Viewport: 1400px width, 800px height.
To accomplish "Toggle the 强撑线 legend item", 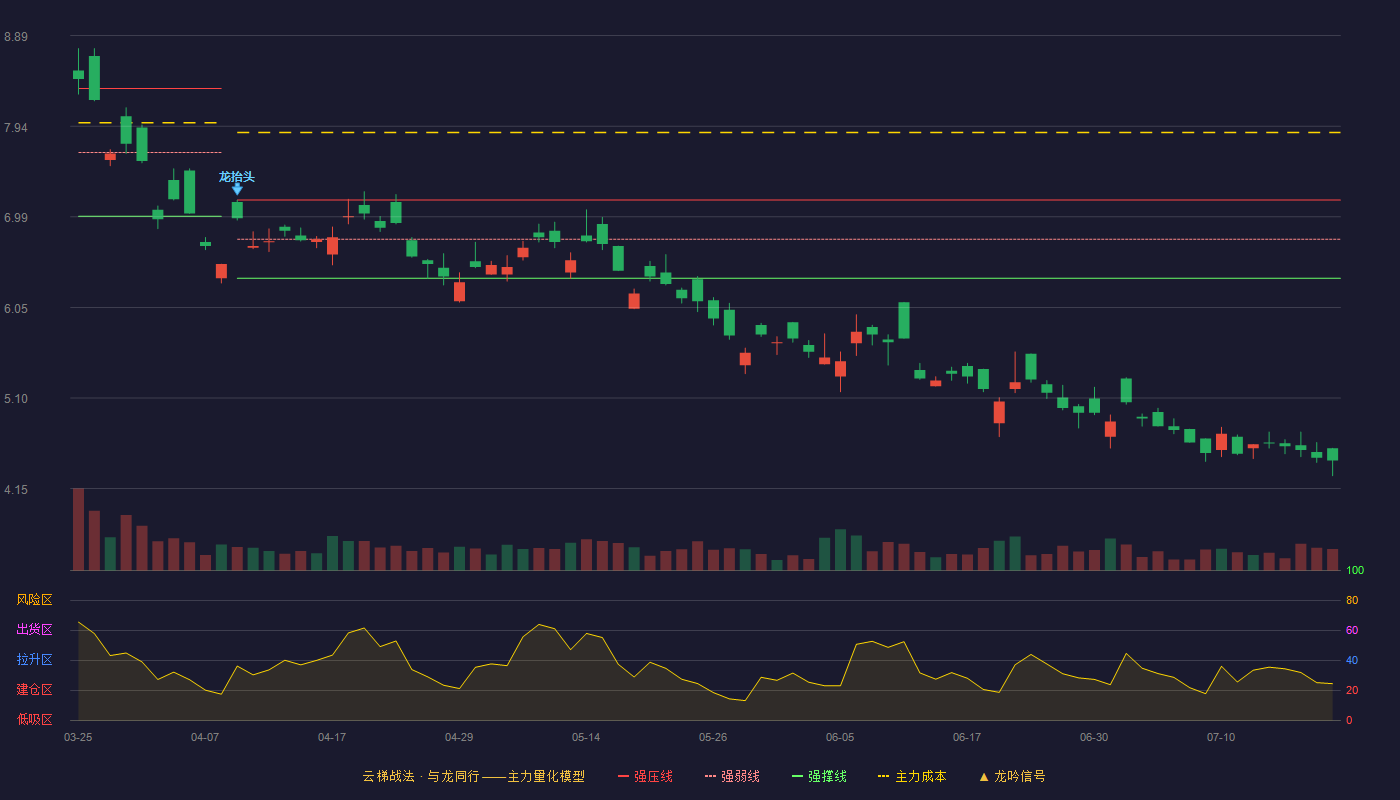I will (819, 776).
